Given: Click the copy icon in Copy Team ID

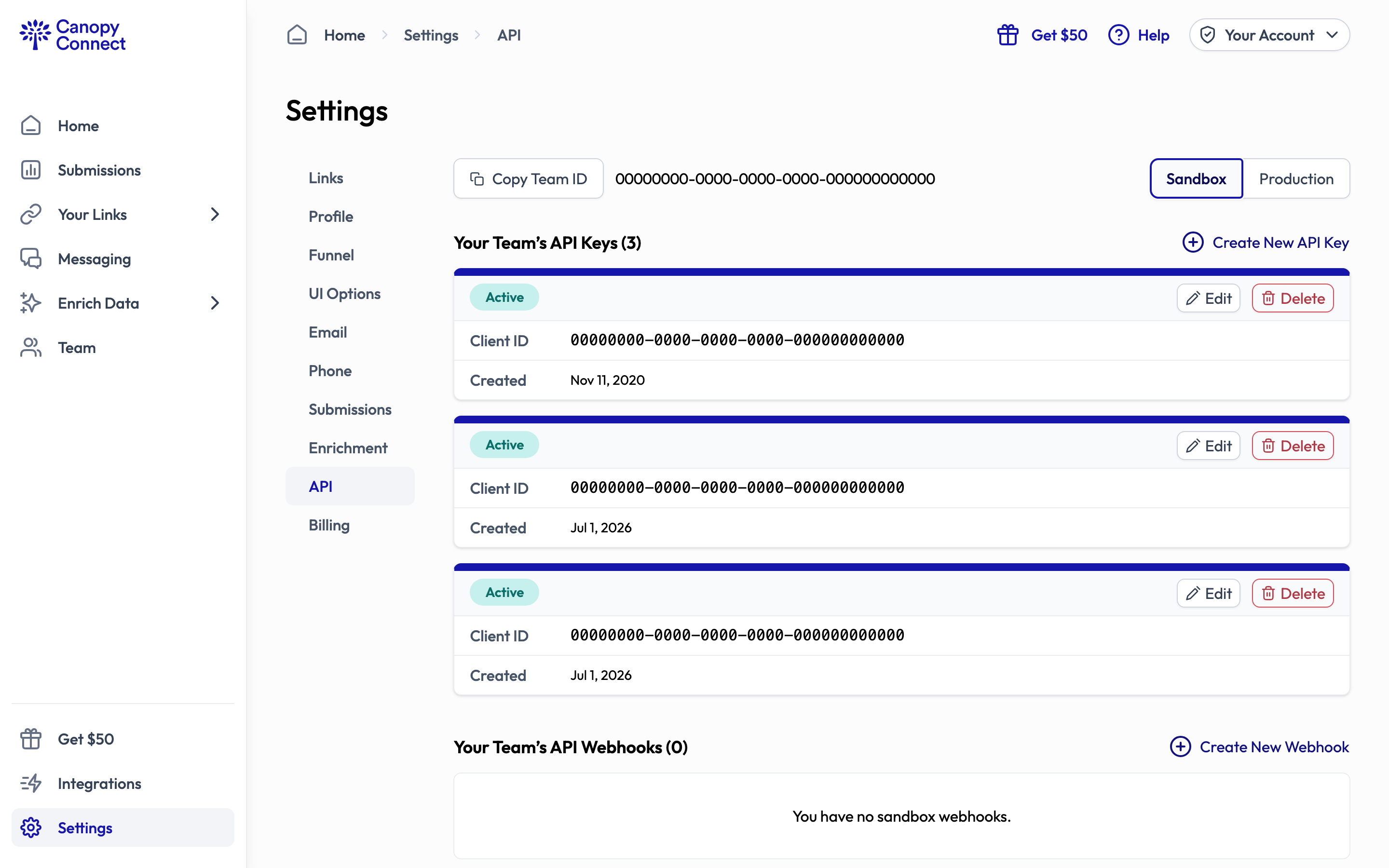Looking at the screenshot, I should [x=477, y=178].
